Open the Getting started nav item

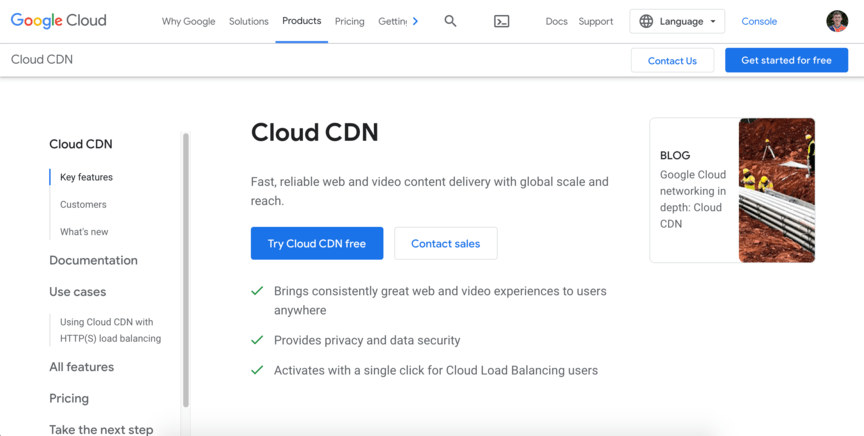tap(392, 21)
